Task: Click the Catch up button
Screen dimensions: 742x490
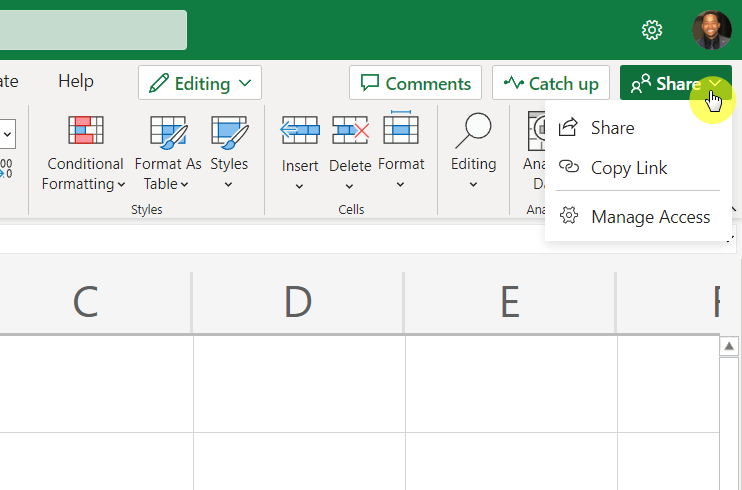Action: point(551,83)
